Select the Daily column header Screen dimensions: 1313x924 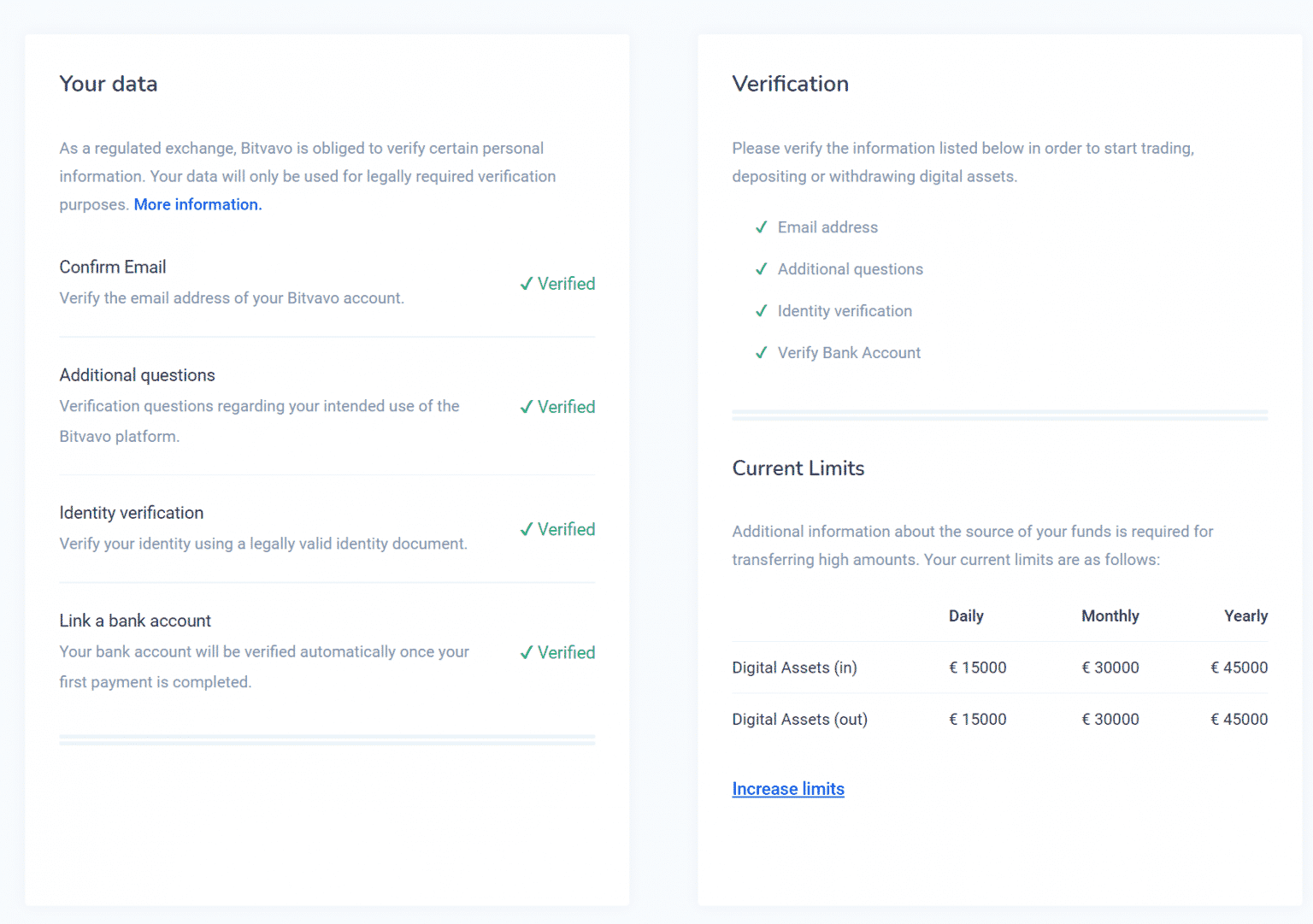coord(966,615)
